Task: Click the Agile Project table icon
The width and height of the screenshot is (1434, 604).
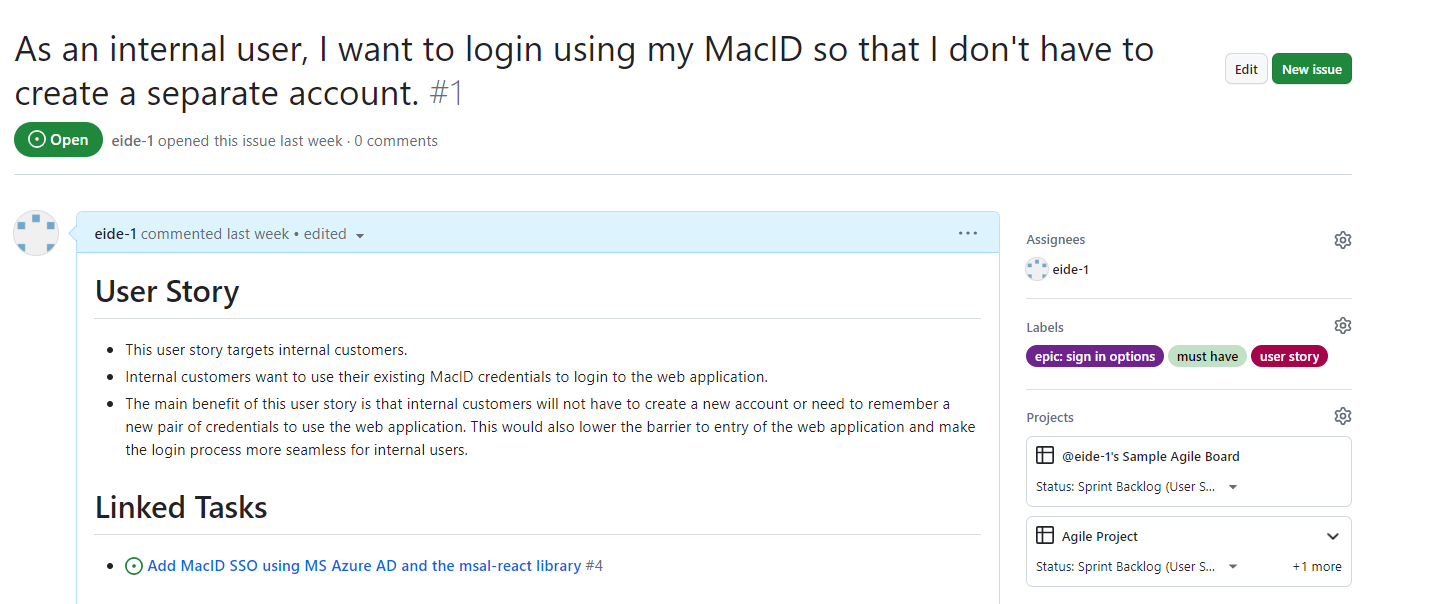Action: click(x=1045, y=536)
